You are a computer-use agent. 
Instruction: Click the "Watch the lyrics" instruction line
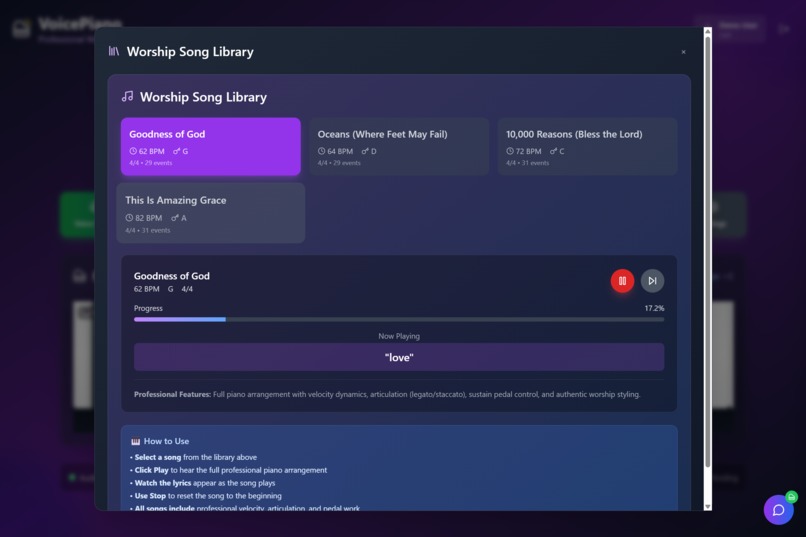pos(203,483)
